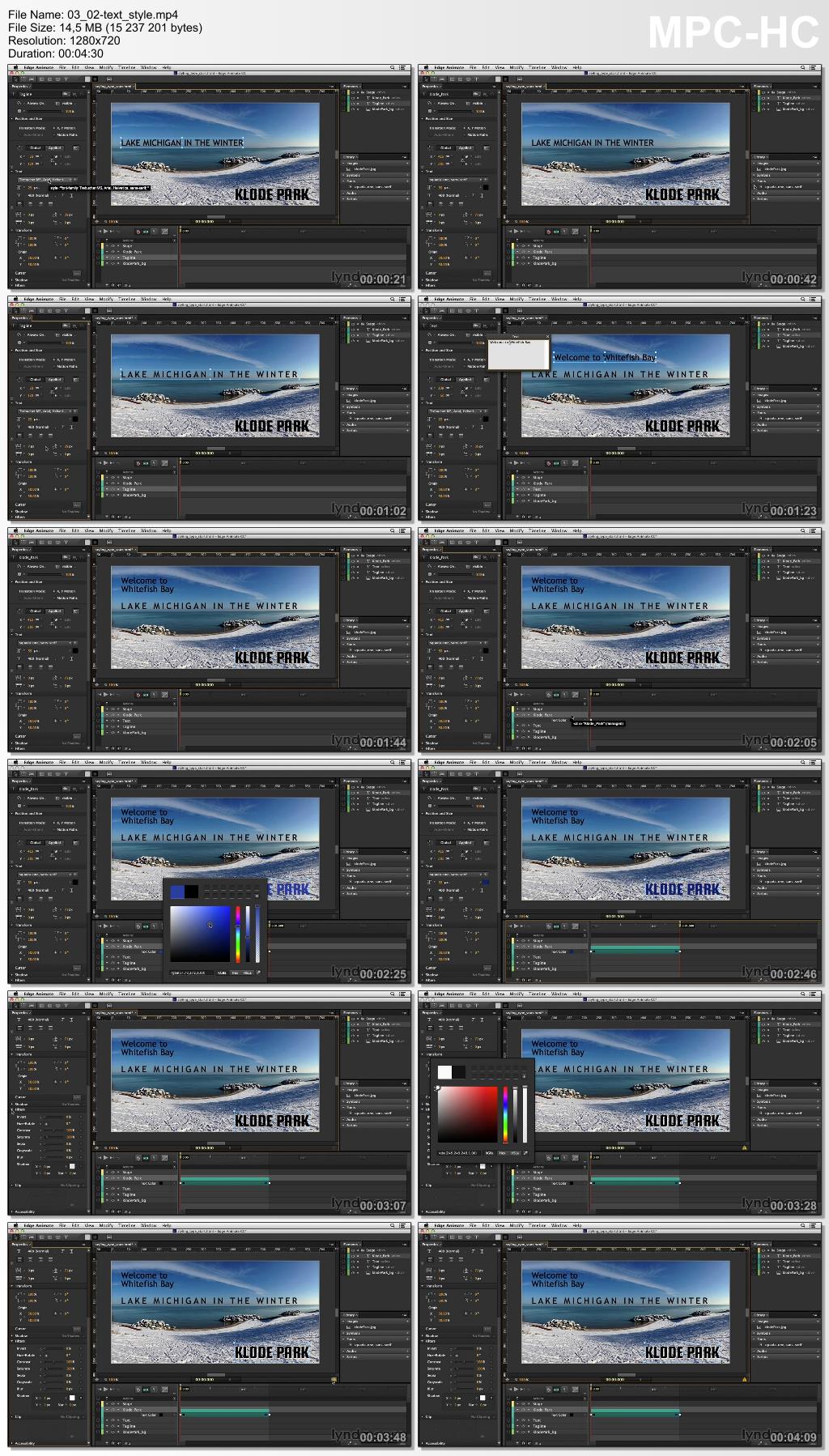Toggle Tagline eye in 00:00:21 frame Elements panel
Image resolution: width=829 pixels, height=1456 pixels.
(x=354, y=104)
